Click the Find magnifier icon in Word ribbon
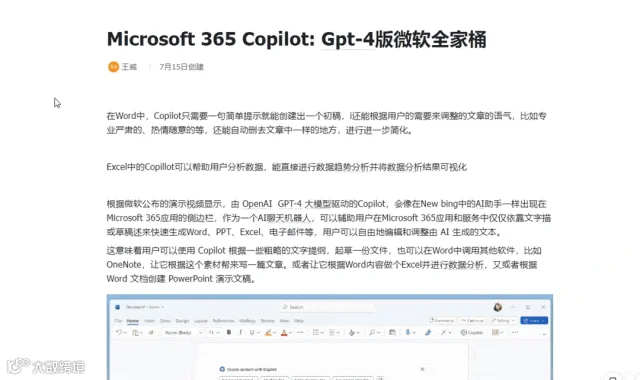This screenshot has width=640, height=380. click(372, 333)
